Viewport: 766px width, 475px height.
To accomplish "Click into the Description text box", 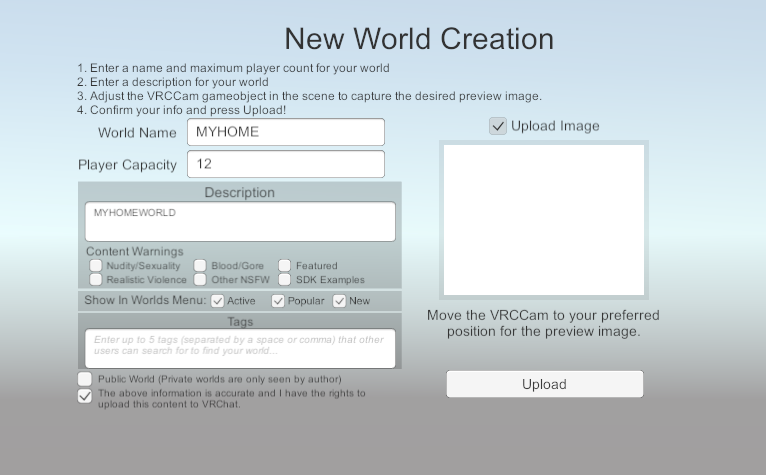I will click(240, 221).
